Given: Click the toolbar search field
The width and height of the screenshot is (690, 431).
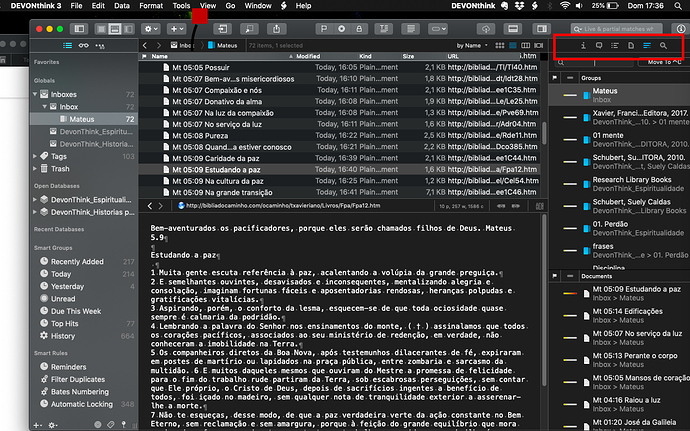Looking at the screenshot, I should tap(617, 29).
